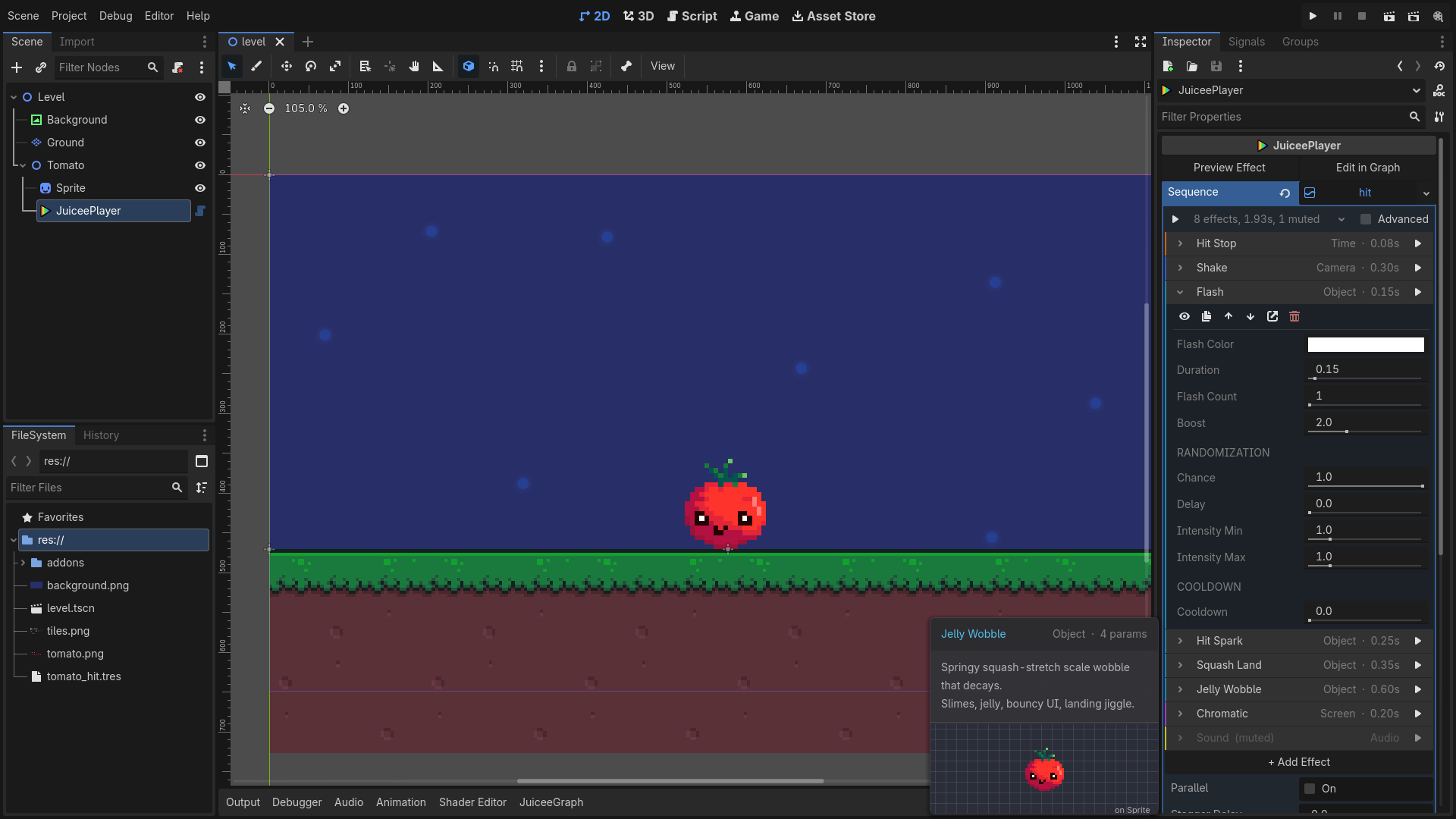Screen dimensions: 1456x819
Task: Move the Flash effect down
Action: [1250, 316]
